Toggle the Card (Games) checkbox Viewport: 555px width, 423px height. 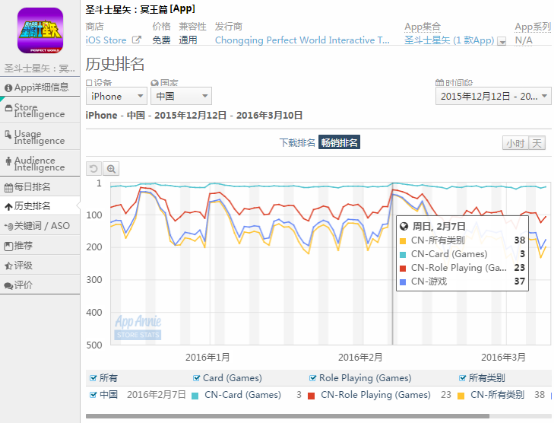point(196,378)
